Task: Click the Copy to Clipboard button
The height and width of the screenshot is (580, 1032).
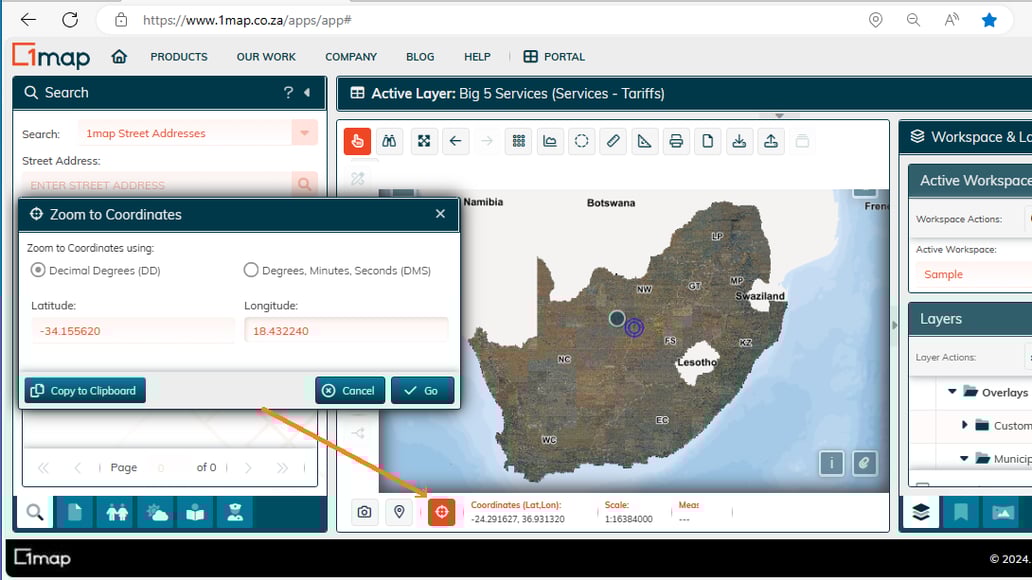Action: (x=85, y=390)
